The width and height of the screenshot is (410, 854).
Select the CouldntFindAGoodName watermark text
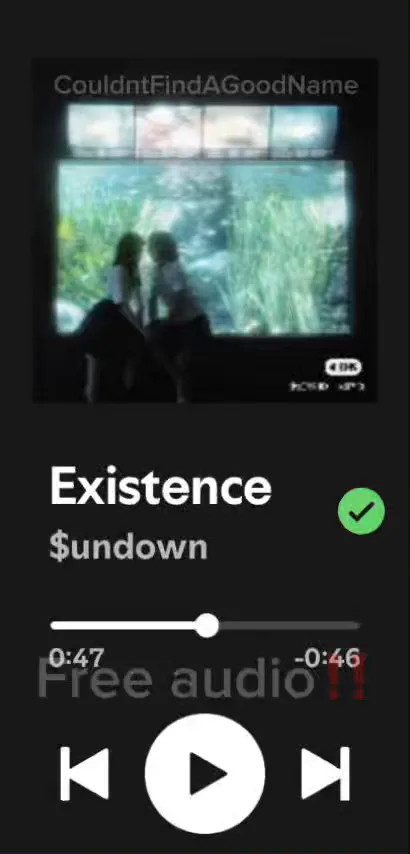pyautogui.click(x=206, y=86)
